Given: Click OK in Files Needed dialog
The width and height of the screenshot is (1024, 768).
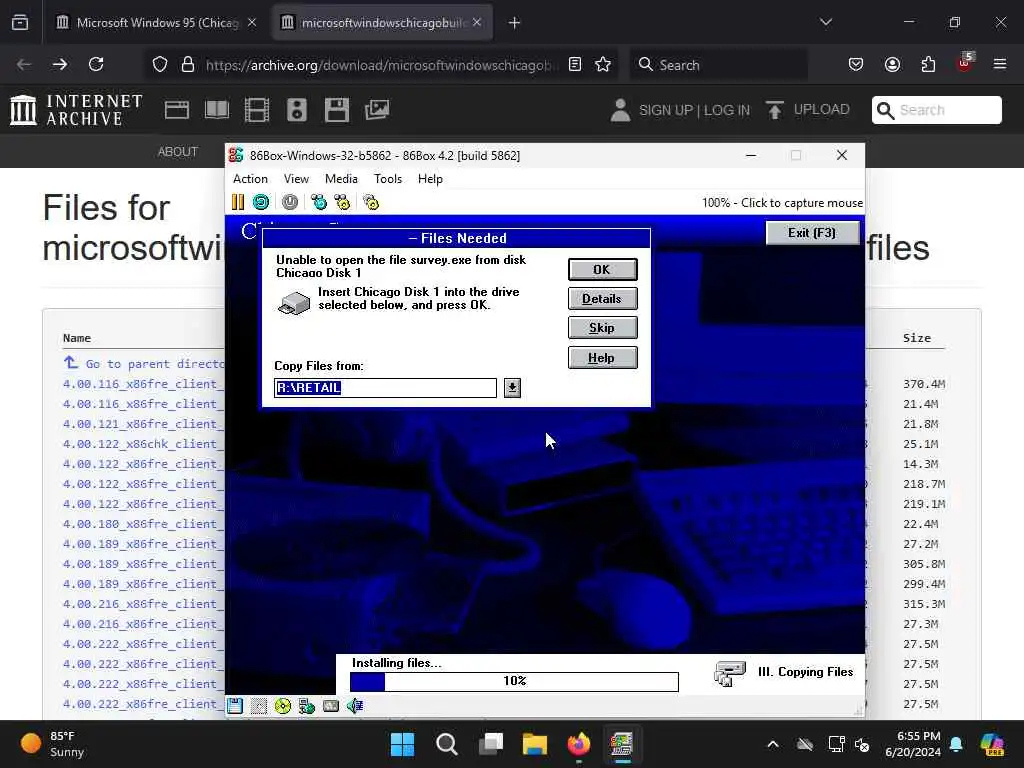Looking at the screenshot, I should 602,270.
